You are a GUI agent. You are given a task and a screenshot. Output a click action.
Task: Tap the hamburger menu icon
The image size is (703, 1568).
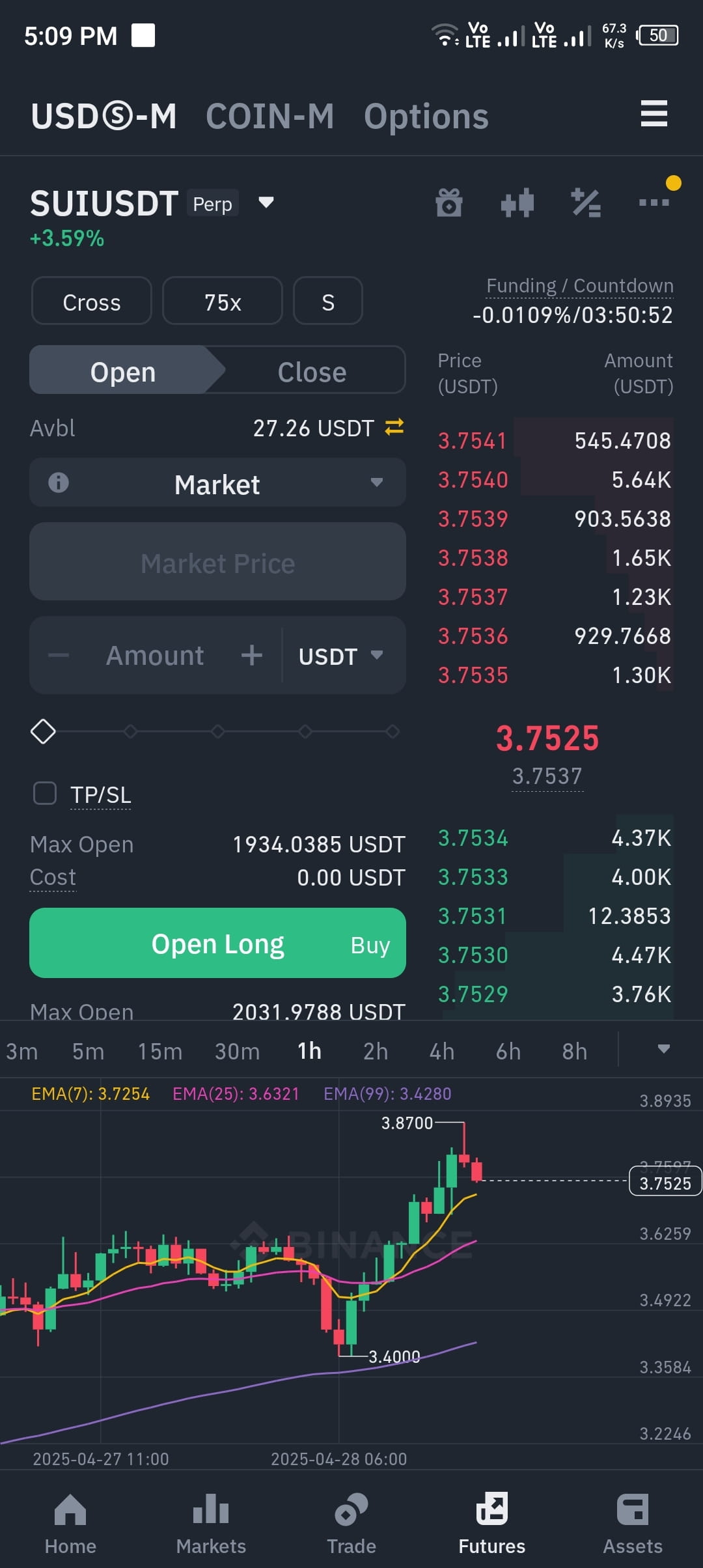[x=654, y=114]
